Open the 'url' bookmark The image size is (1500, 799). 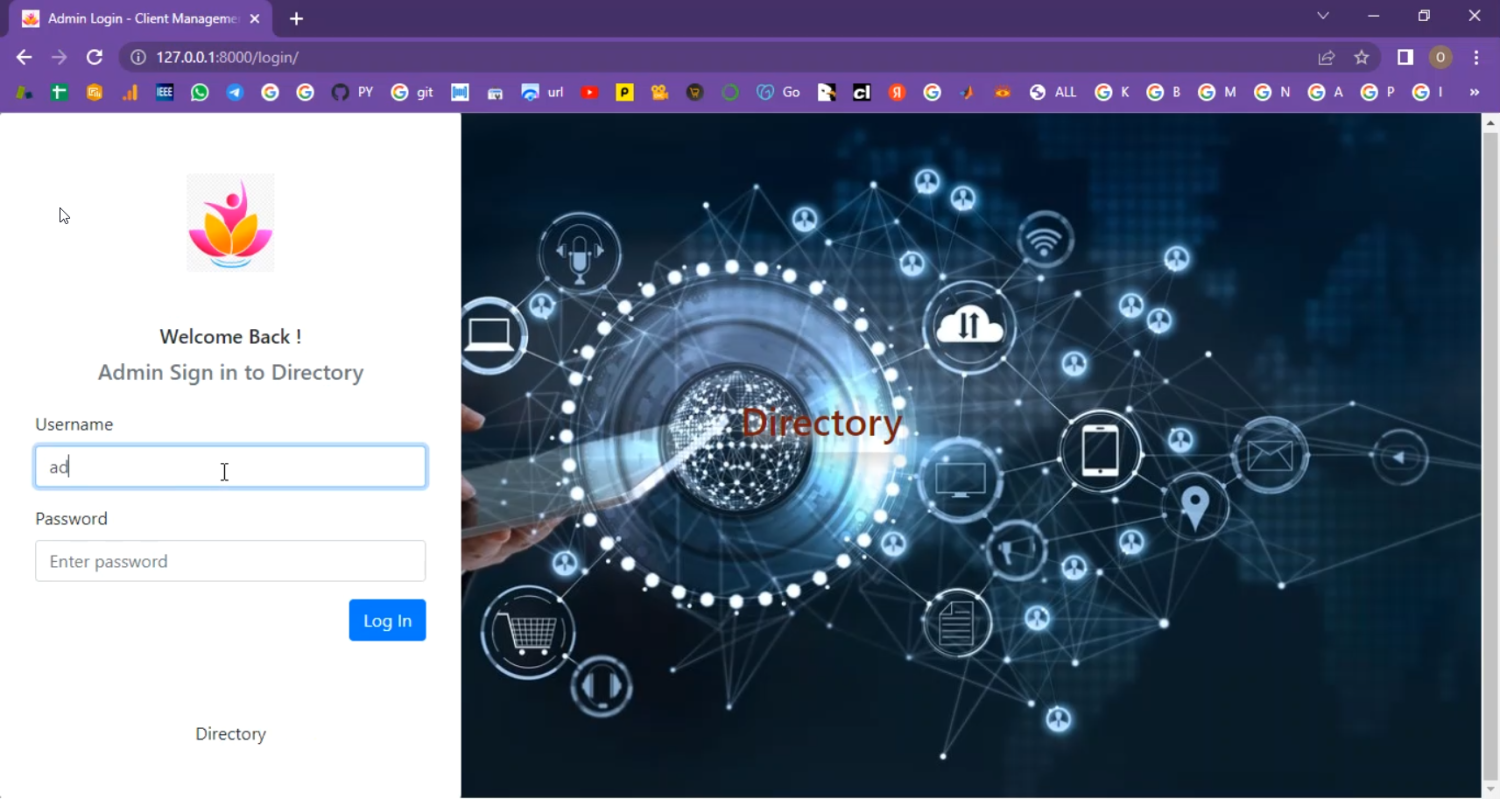pos(543,92)
